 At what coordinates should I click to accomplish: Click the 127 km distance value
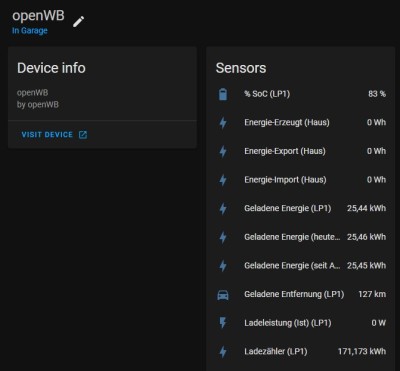(x=372, y=294)
